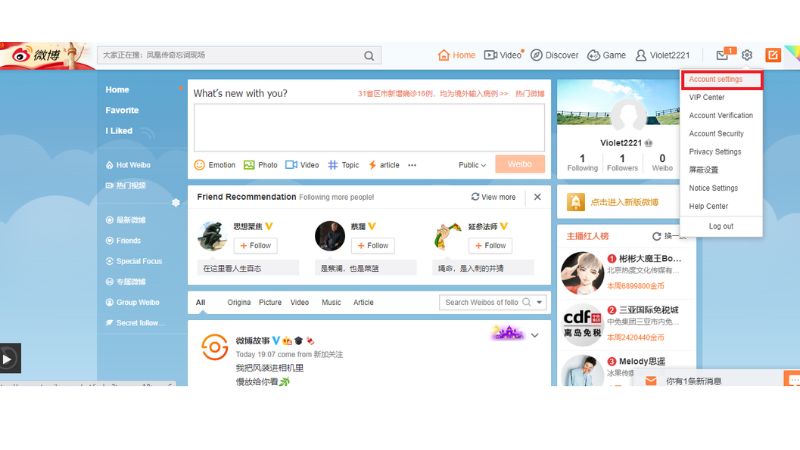Viewport: 800px width, 450px height.
Task: Click the Thinker statue avatar
Action: point(212,236)
